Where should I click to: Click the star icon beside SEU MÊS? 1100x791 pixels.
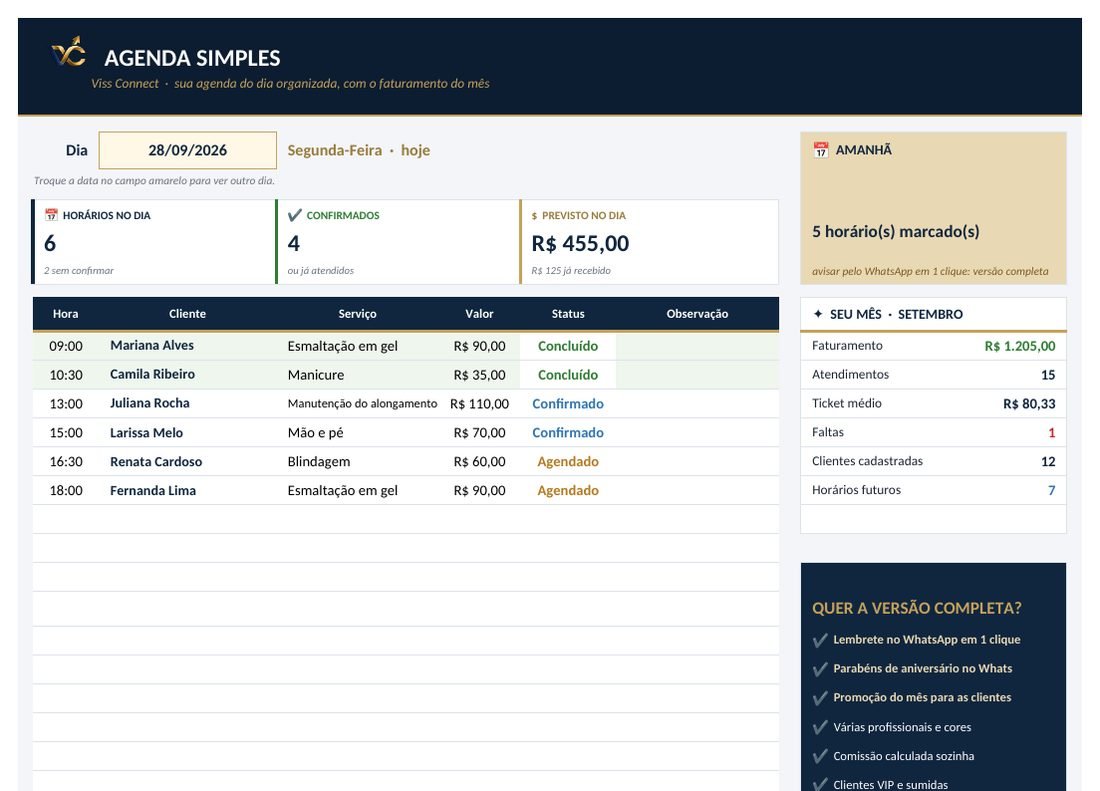click(817, 314)
